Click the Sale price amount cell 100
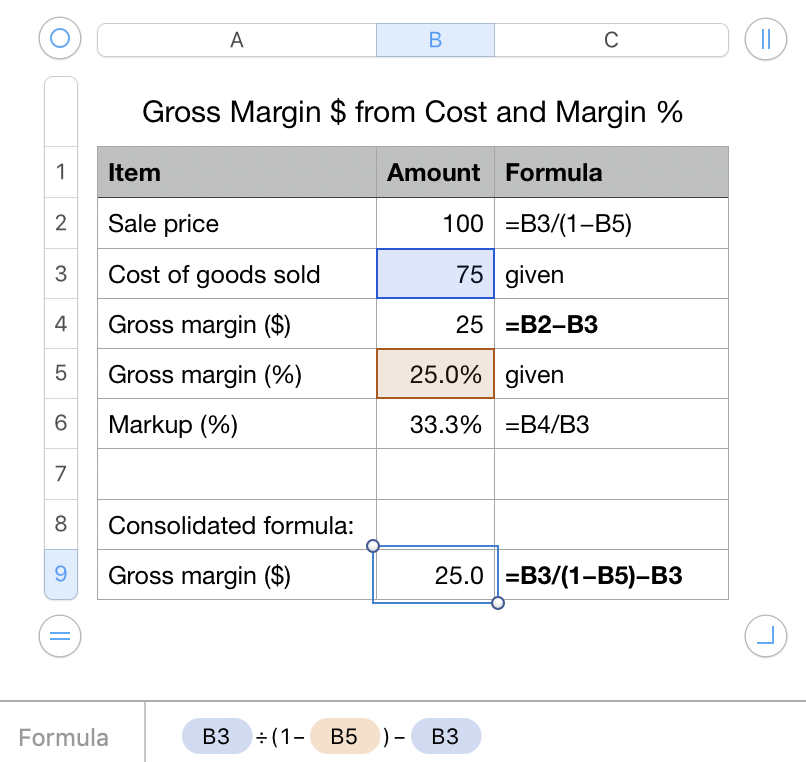 pos(435,223)
